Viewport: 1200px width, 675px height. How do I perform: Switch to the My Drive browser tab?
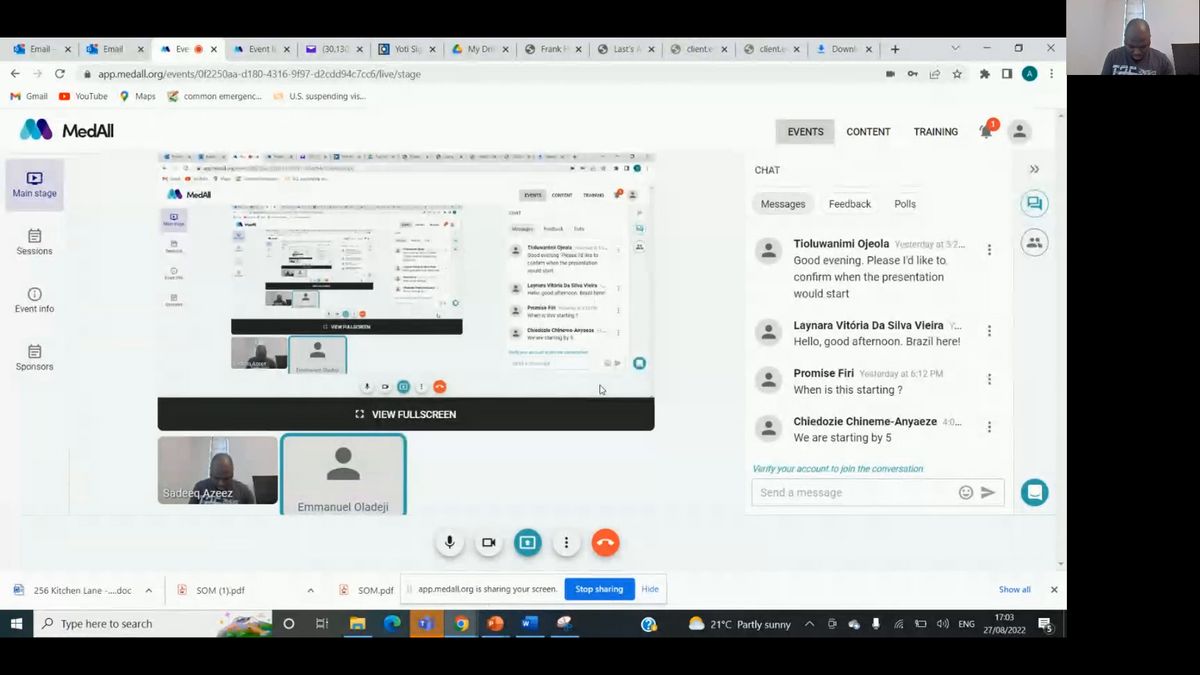pyautogui.click(x=480, y=49)
